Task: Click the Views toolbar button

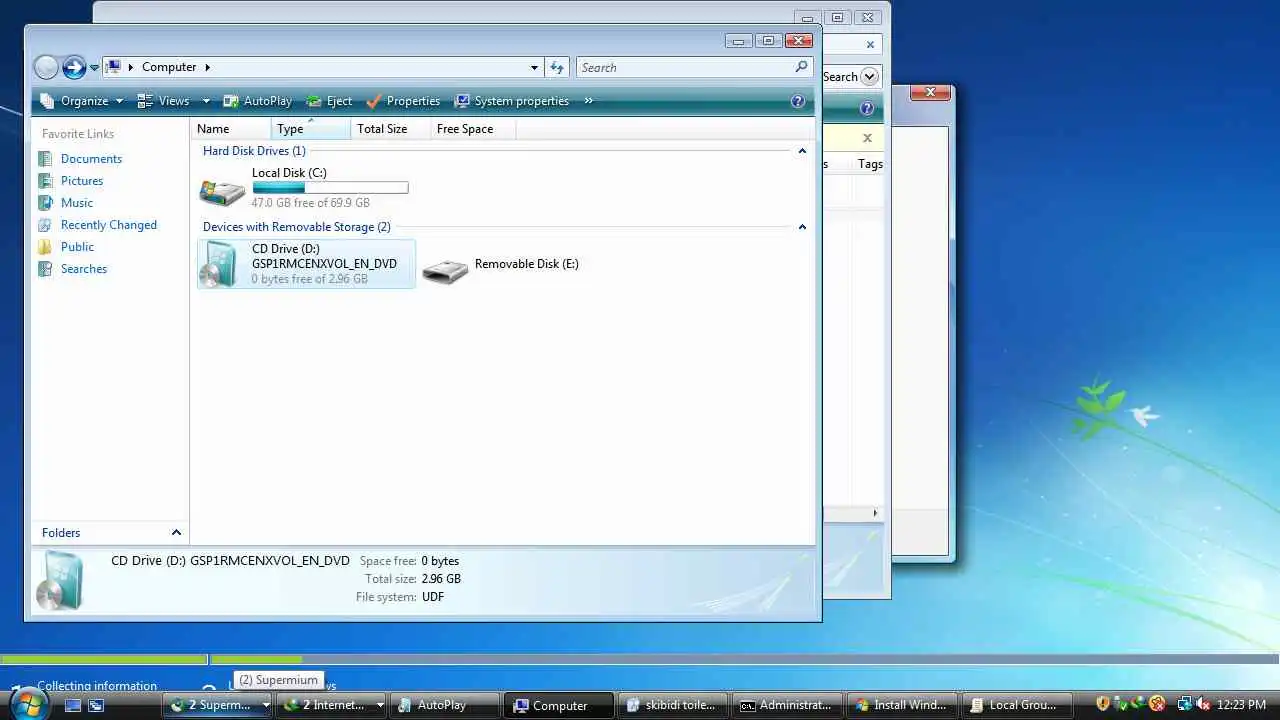Action: point(163,101)
